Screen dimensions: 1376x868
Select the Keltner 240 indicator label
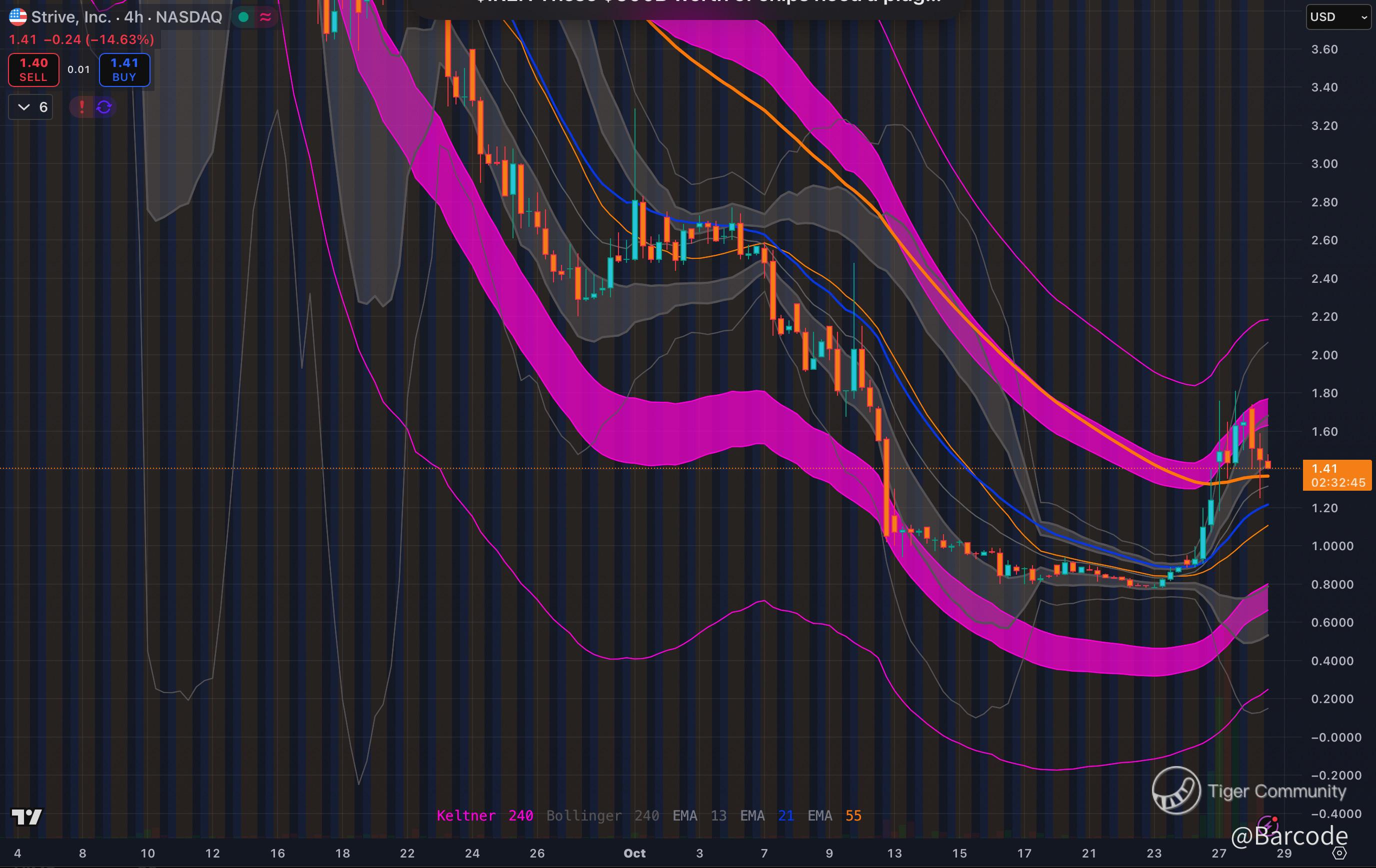(x=484, y=816)
